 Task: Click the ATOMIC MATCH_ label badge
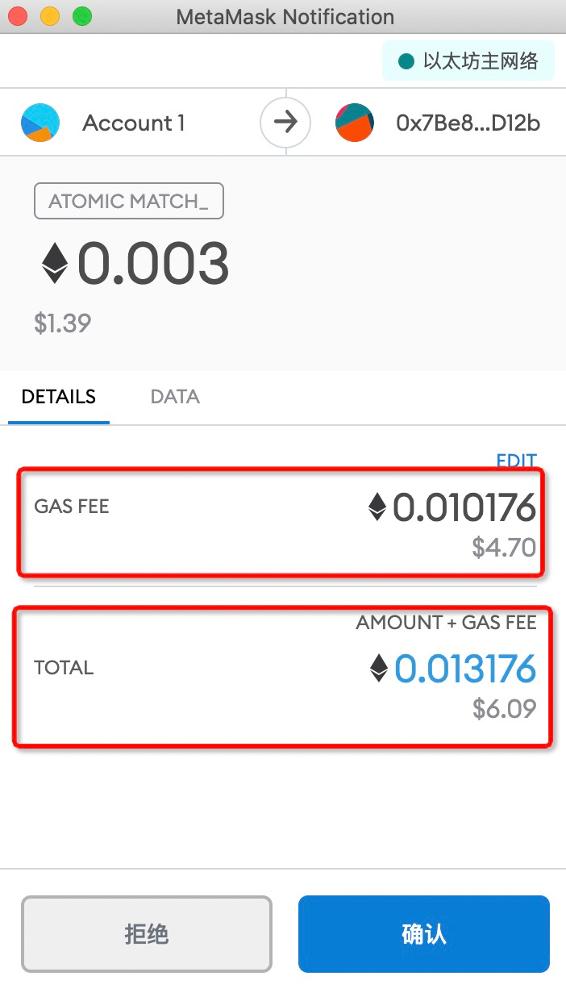[x=129, y=201]
